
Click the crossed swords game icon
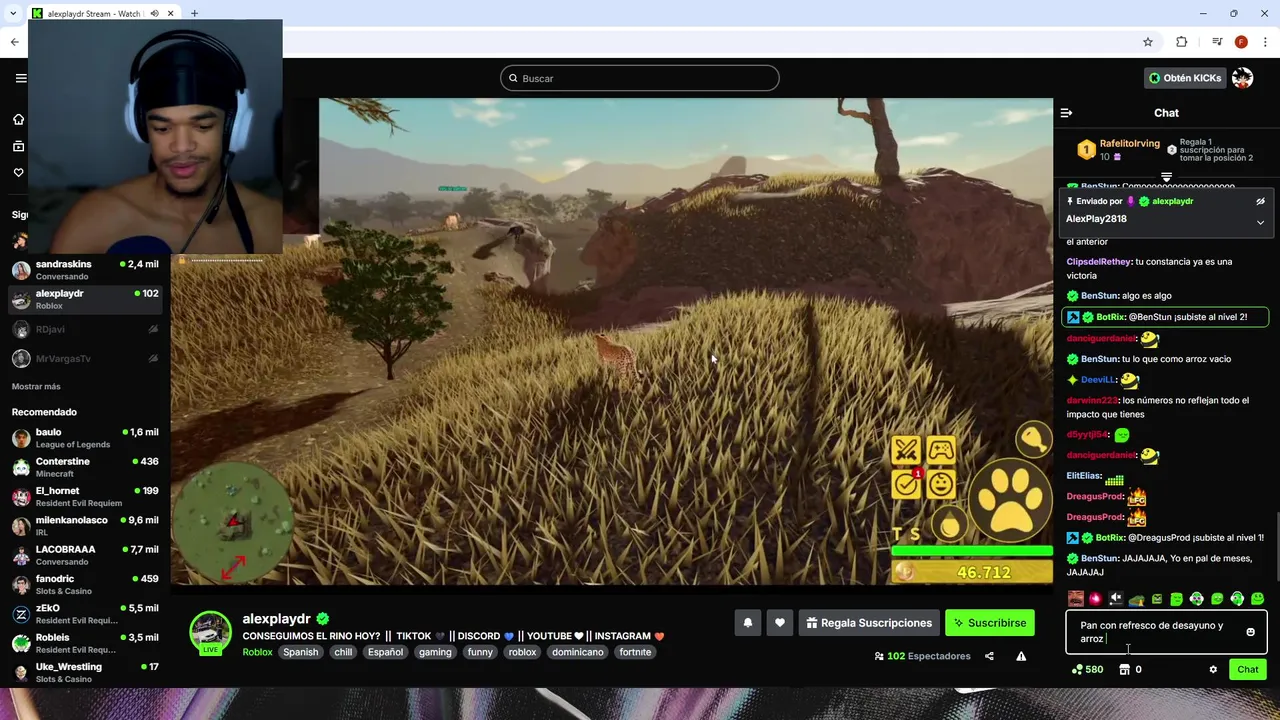[906, 451]
